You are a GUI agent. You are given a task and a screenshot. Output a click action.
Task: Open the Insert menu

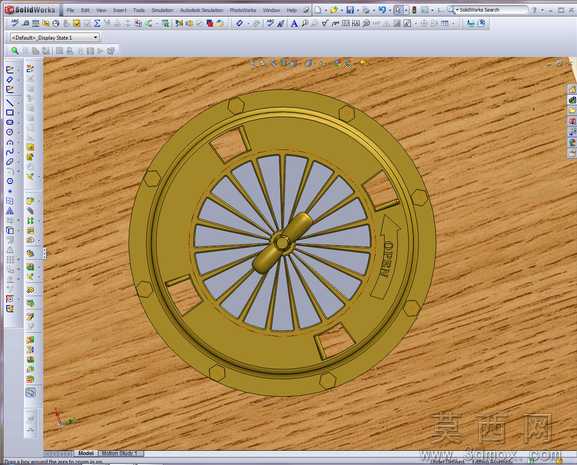120,10
